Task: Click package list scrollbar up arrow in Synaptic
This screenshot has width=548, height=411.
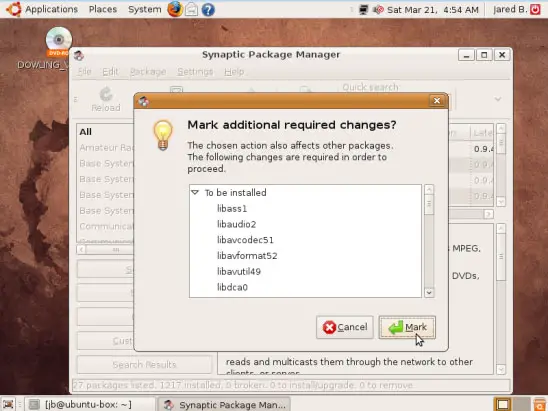Action: pos(501,128)
